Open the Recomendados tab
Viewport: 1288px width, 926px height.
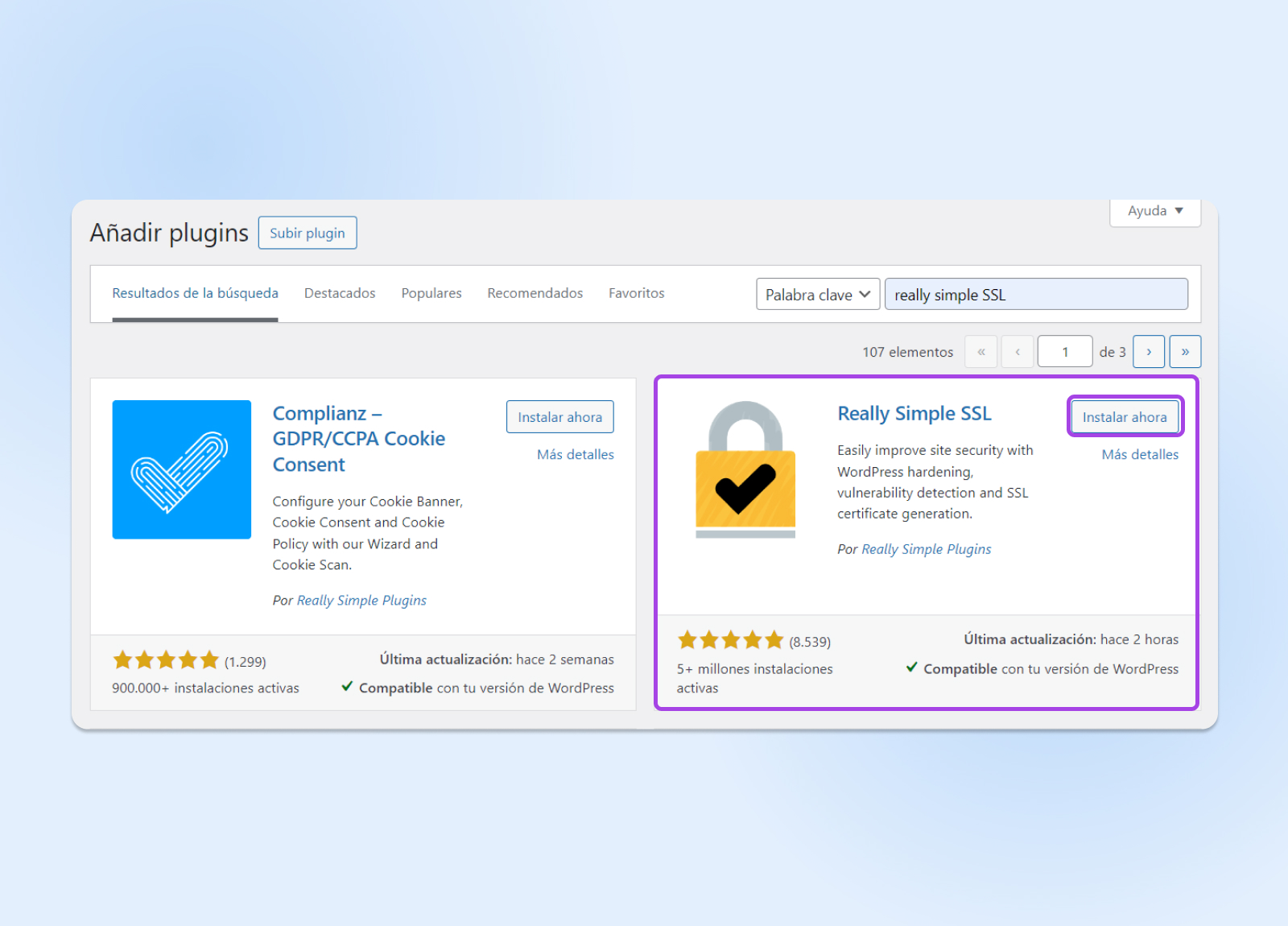(535, 293)
